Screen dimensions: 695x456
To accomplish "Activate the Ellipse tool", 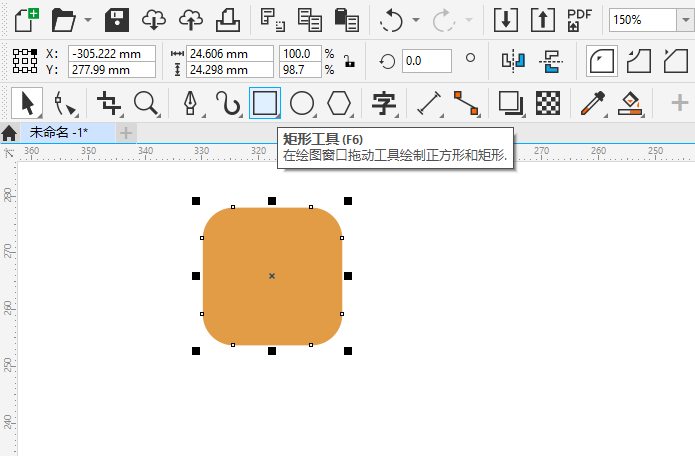I will pyautogui.click(x=302, y=102).
